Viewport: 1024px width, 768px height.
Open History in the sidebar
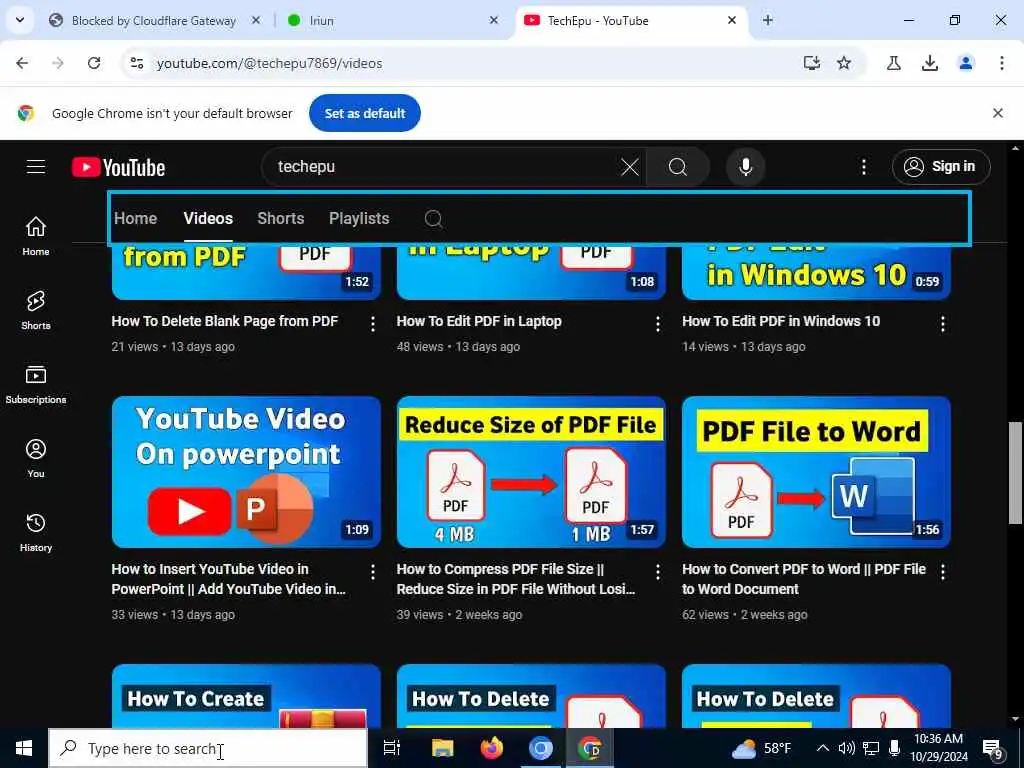[x=36, y=532]
